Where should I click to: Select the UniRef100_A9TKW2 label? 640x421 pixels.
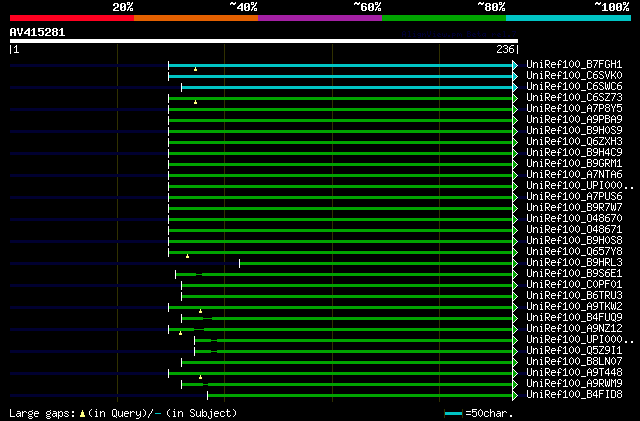(x=574, y=307)
